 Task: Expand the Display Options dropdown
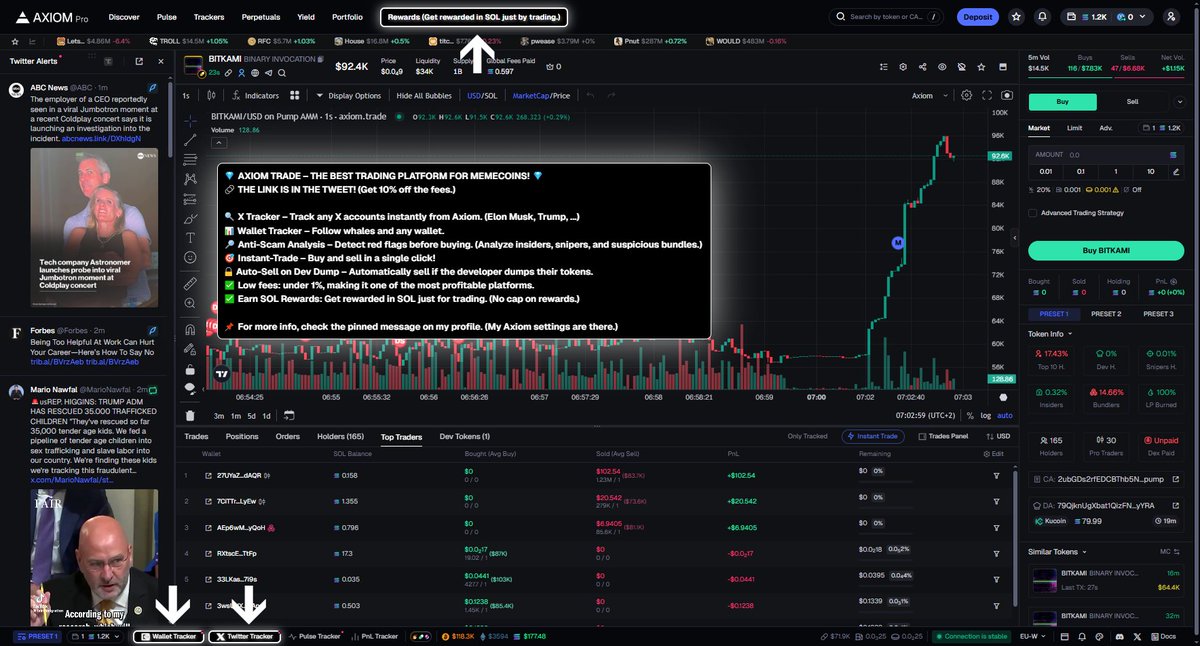[348, 96]
